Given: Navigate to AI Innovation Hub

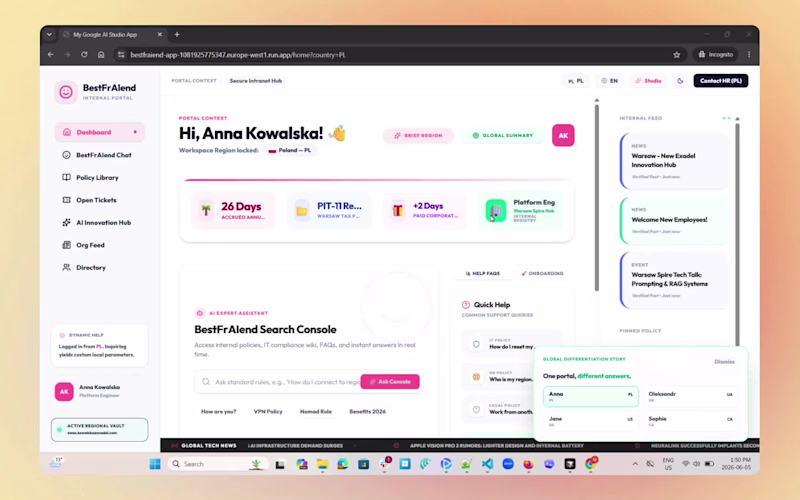Looking at the screenshot, I should pos(99,222).
